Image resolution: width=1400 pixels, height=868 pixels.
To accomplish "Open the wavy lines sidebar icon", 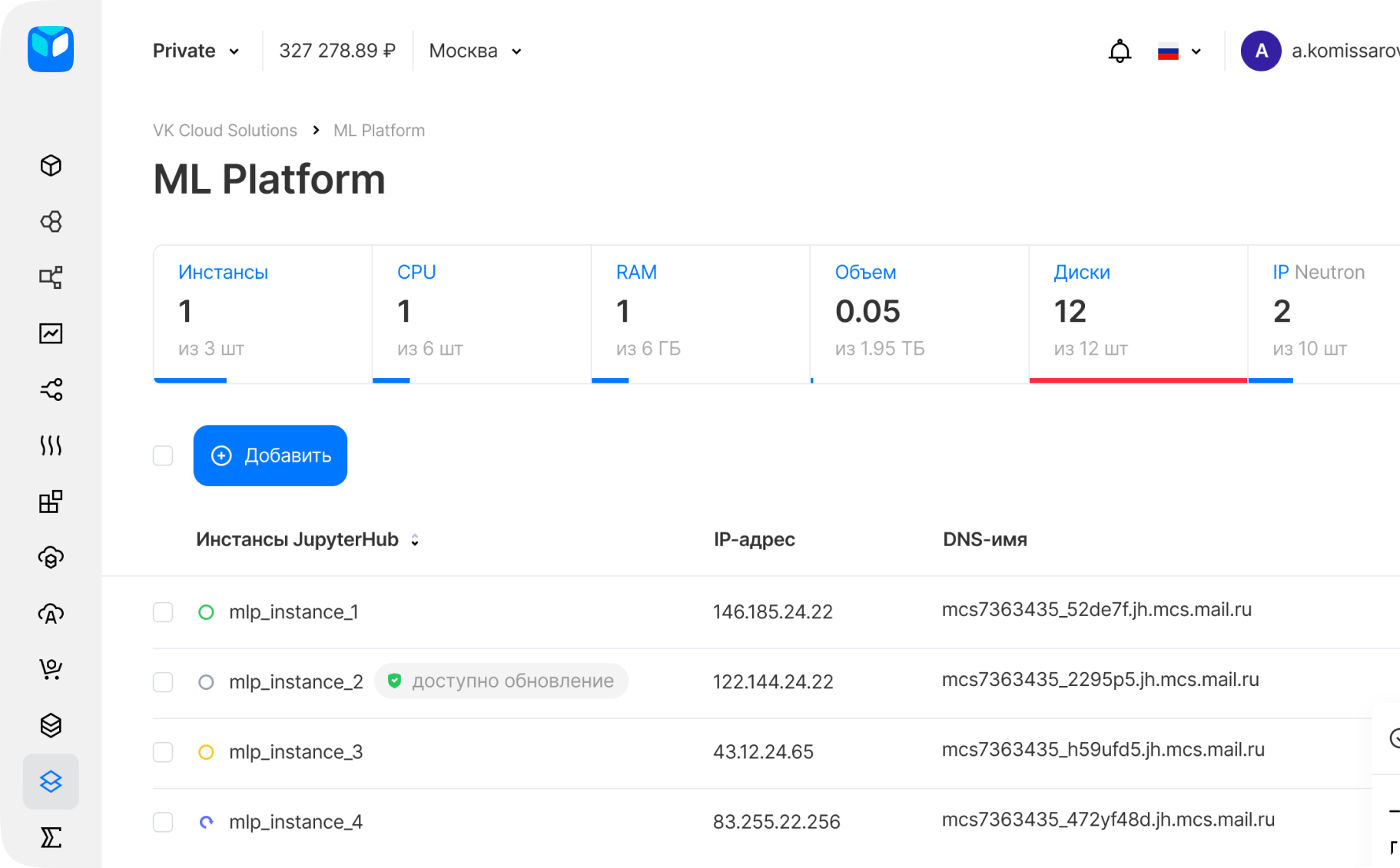I will (51, 446).
